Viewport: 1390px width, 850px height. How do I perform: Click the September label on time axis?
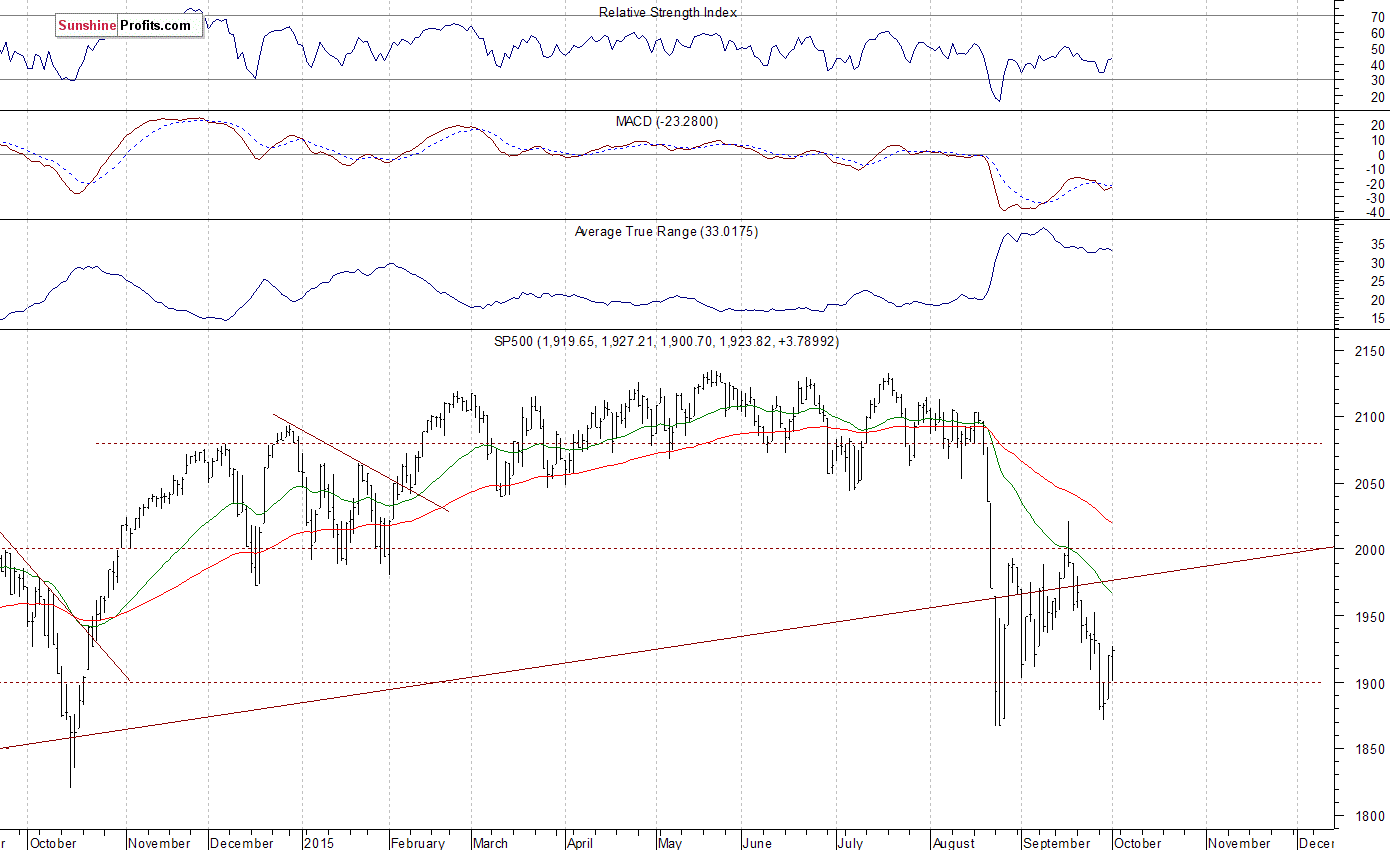(1057, 843)
